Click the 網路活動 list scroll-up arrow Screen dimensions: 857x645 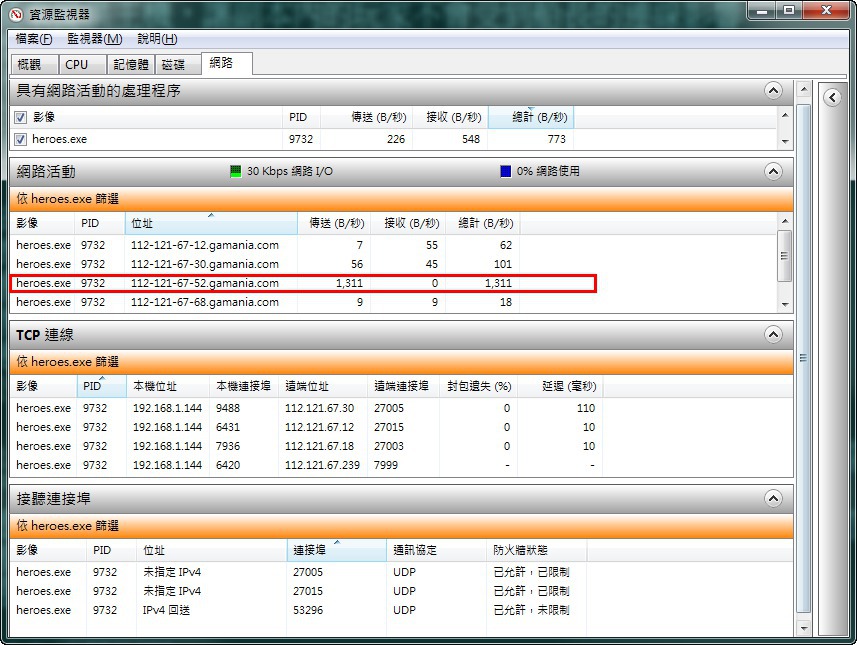[785, 221]
